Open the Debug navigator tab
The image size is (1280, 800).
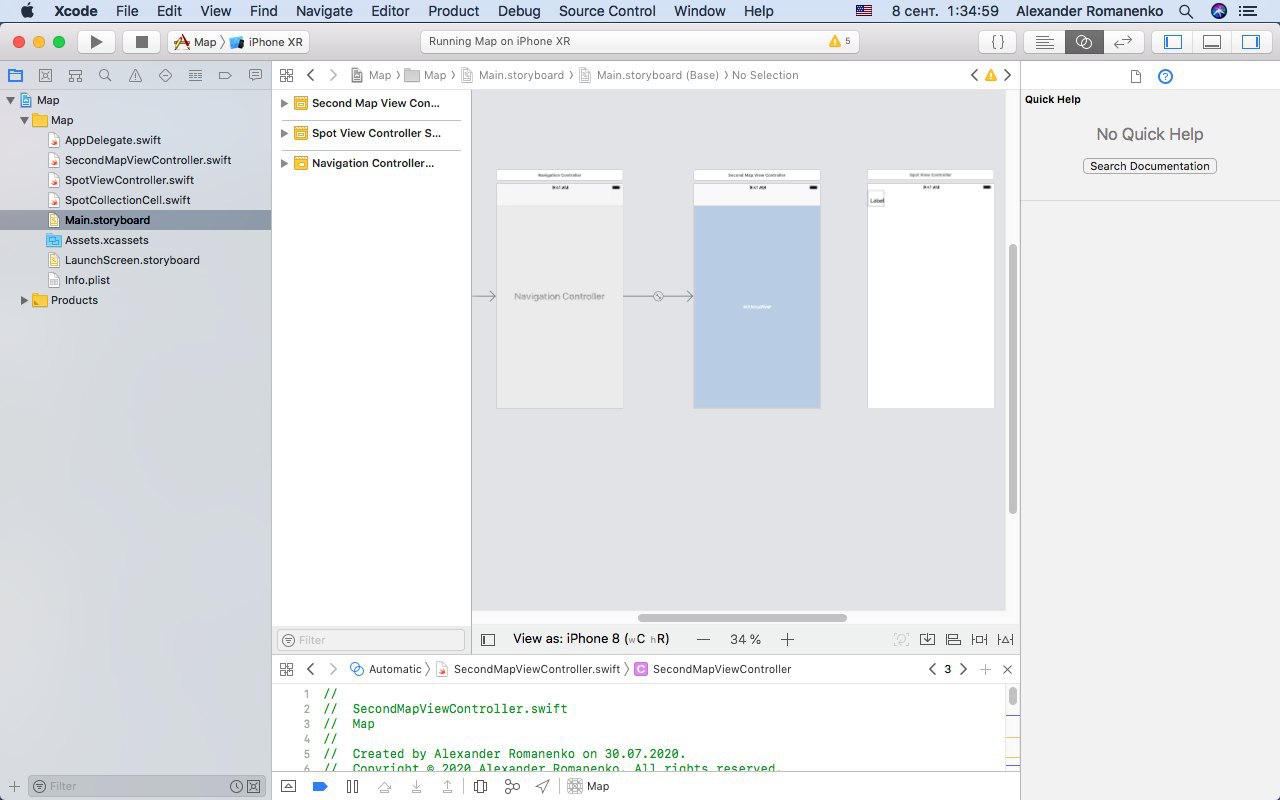(x=195, y=75)
